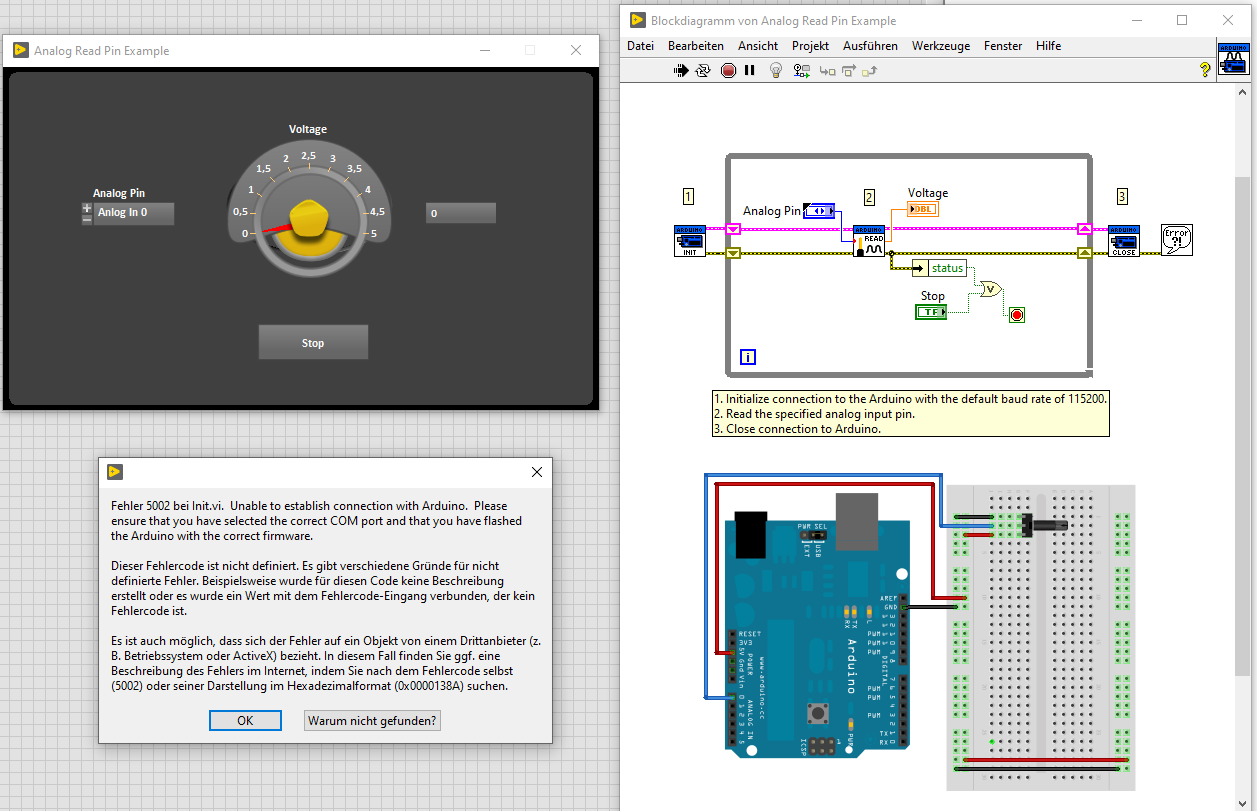Toggle the highlight execution lightbulb
Viewport: 1257px width, 811px height.
pos(775,70)
